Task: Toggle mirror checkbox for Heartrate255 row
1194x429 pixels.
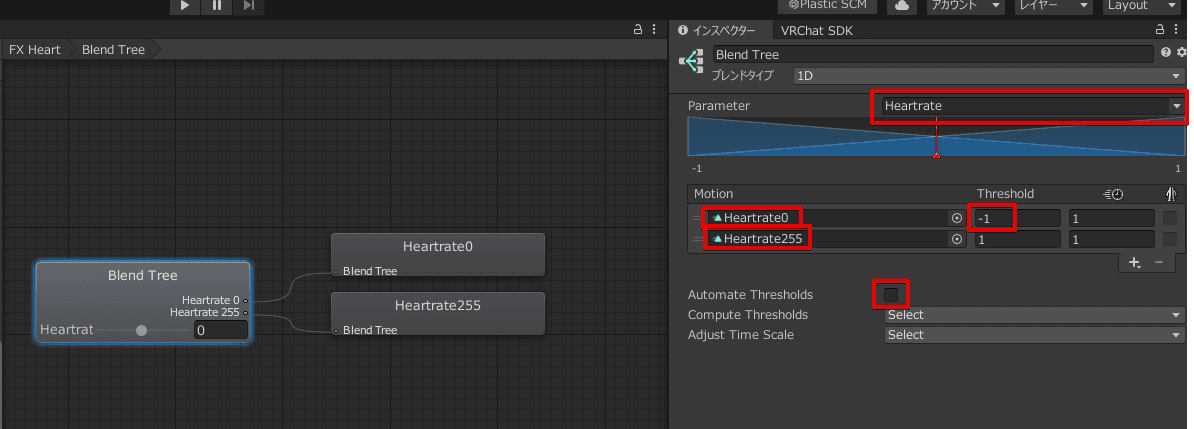Action: 1169,239
